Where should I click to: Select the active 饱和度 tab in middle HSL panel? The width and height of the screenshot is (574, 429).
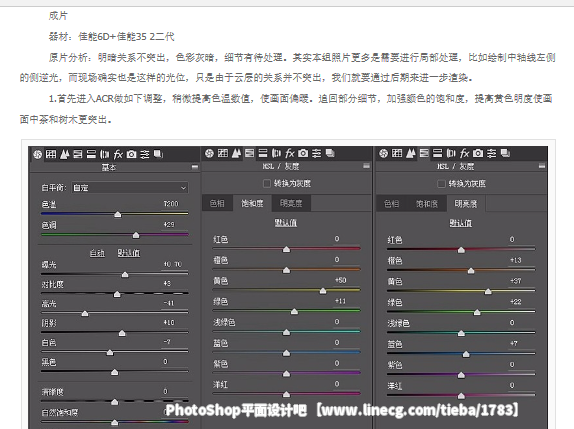[x=252, y=203]
